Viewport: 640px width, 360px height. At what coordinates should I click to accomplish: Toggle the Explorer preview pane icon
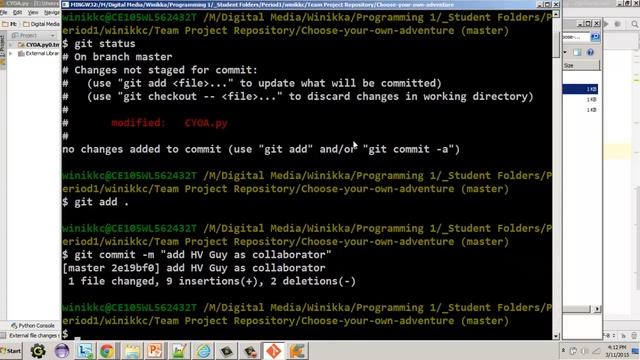pos(577,52)
